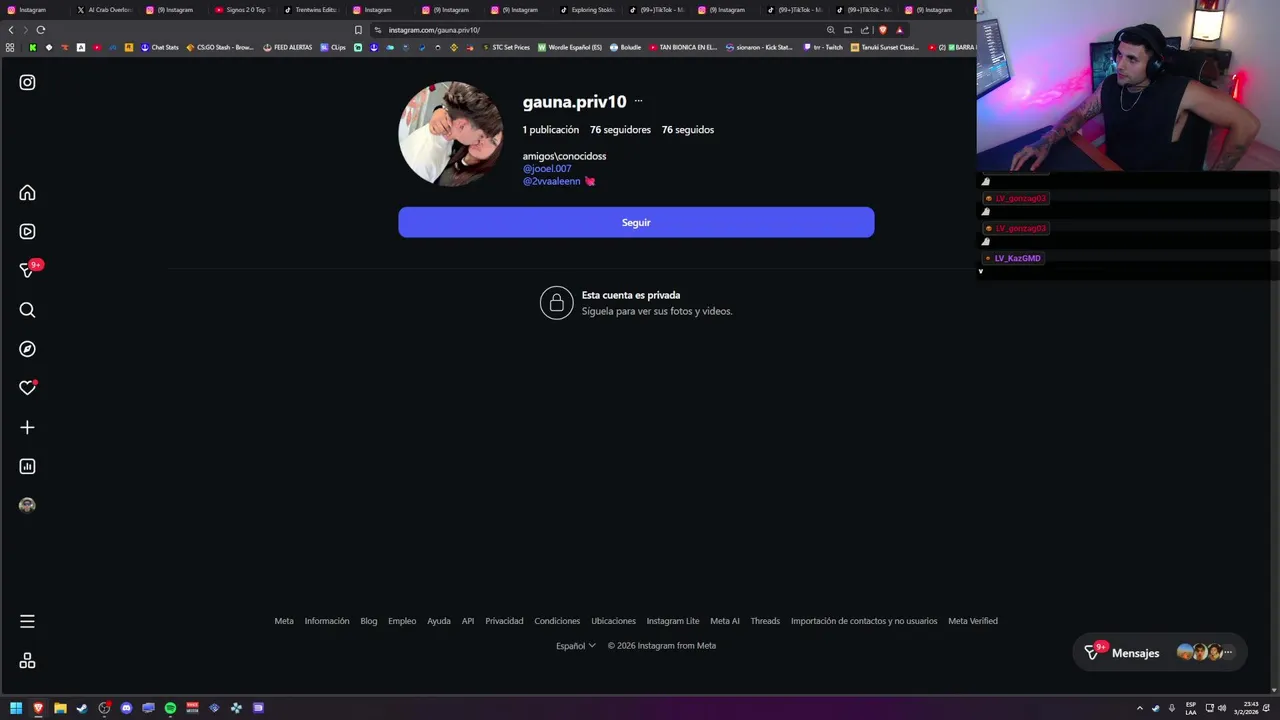Open the Chat Stats bookmark
Viewport: 1280px width, 720px height.
160,47
